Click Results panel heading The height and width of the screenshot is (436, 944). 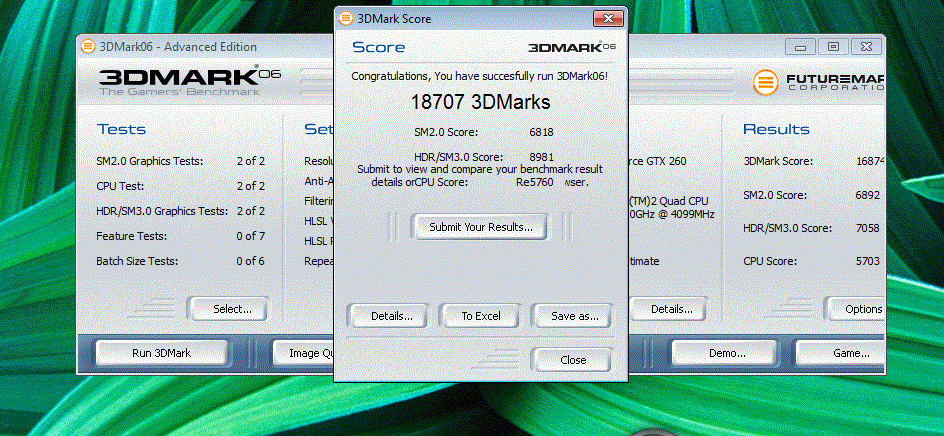click(x=776, y=129)
